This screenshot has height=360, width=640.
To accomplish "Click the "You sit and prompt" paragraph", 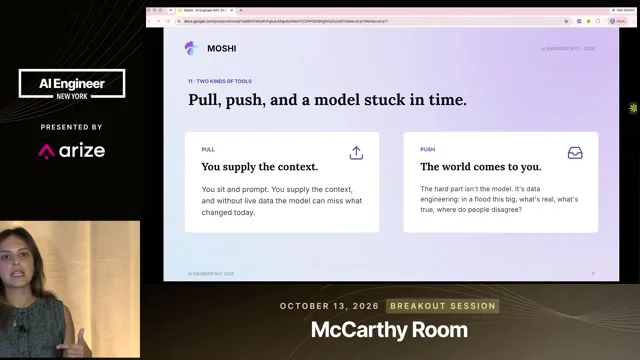I will 282,201.
